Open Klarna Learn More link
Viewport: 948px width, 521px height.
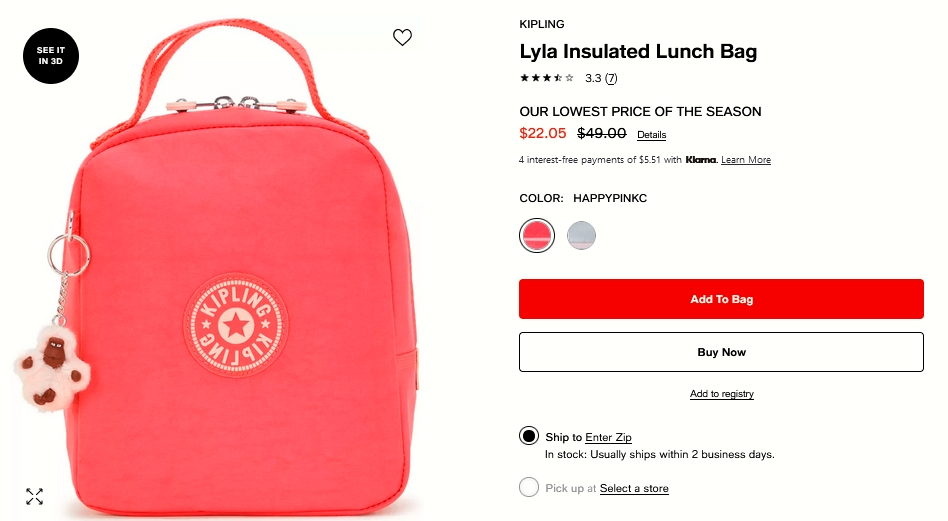pyautogui.click(x=746, y=160)
